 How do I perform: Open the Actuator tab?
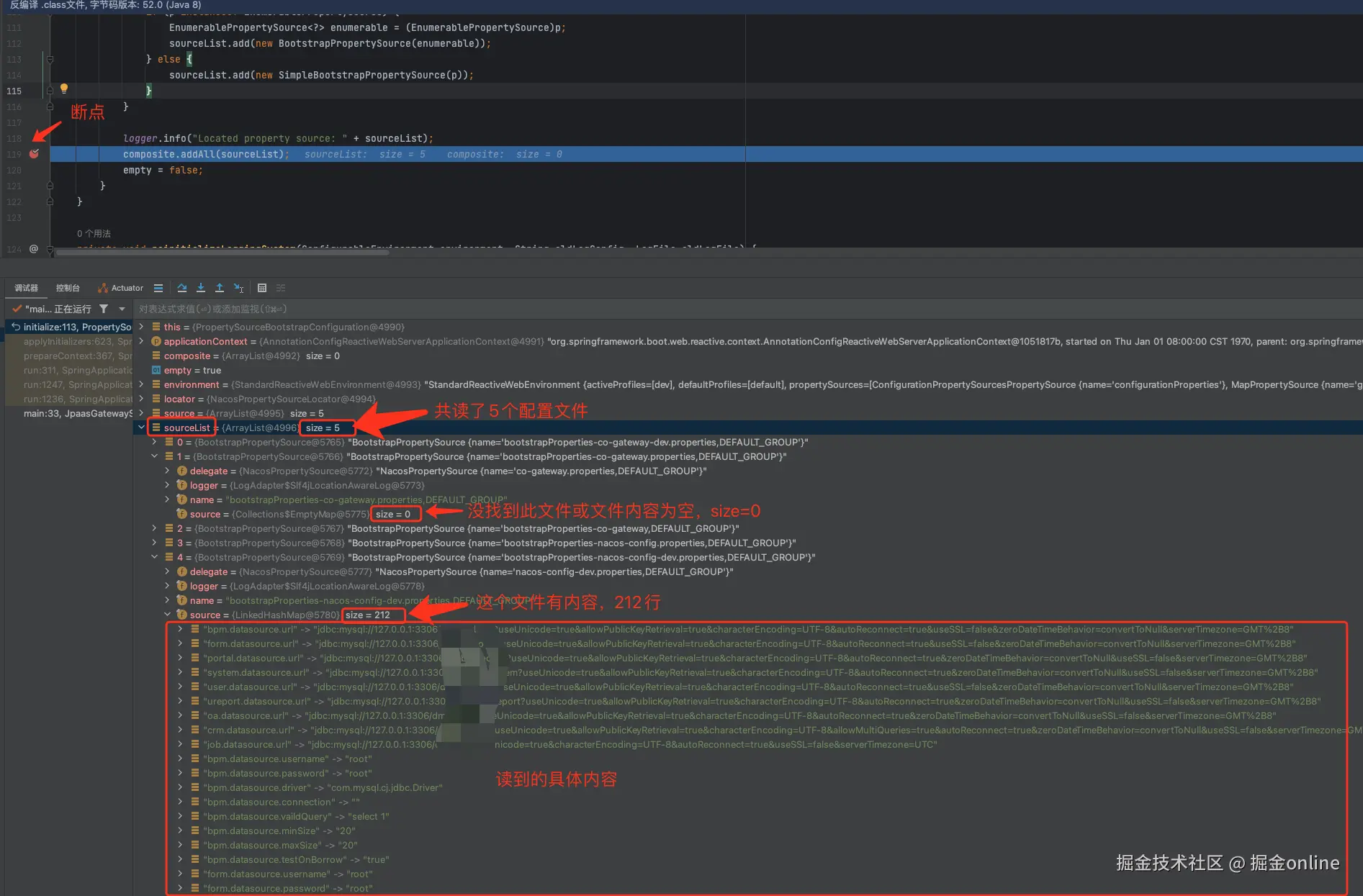120,288
